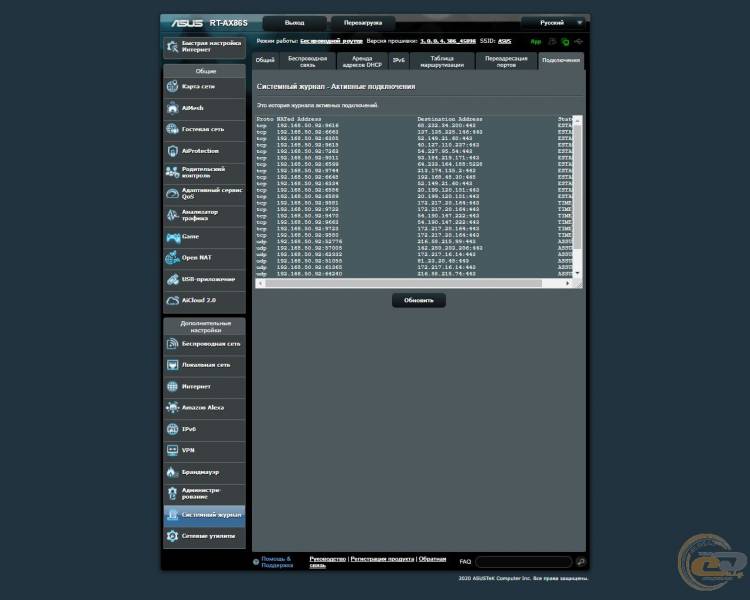Open Регистрация продукта link

(x=382, y=559)
